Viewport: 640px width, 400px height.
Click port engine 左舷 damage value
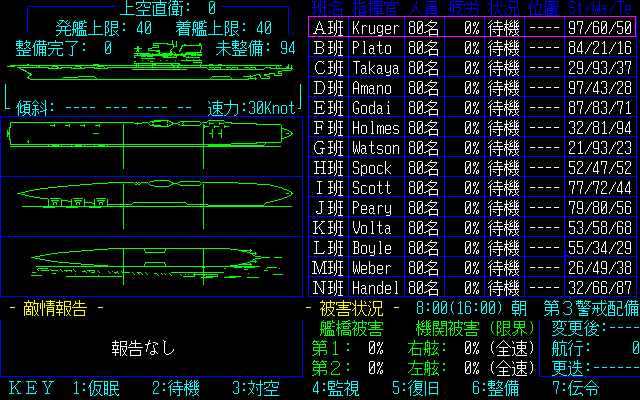click(x=471, y=368)
